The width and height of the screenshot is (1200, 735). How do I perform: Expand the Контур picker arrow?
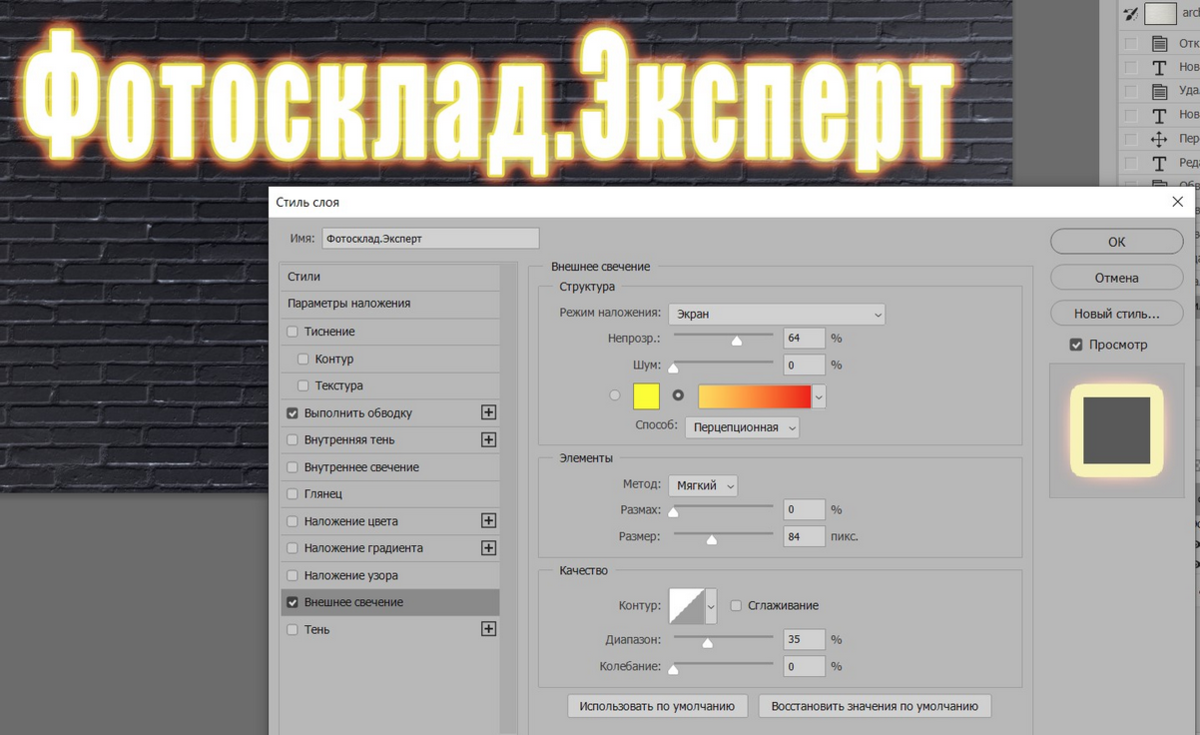[712, 605]
